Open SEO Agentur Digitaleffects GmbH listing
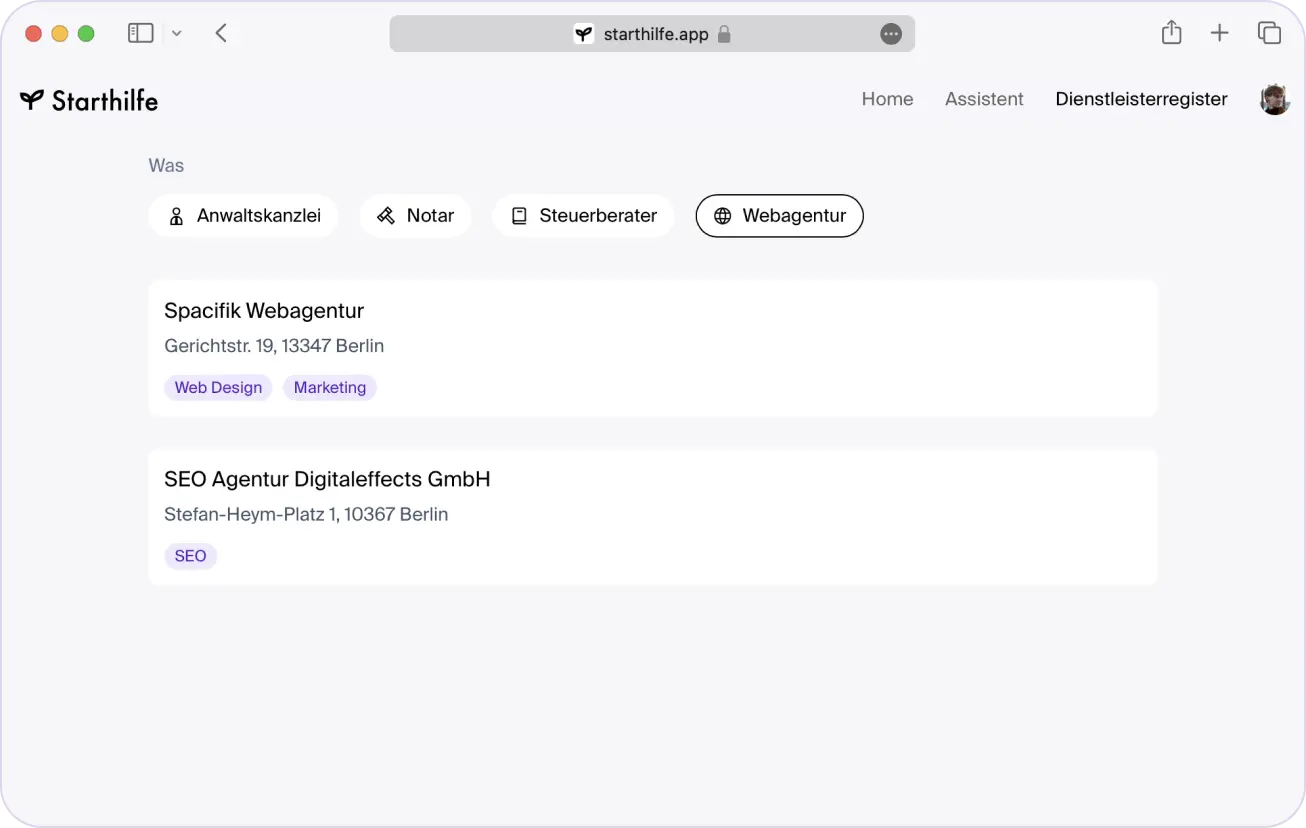1306x828 pixels. (x=327, y=480)
